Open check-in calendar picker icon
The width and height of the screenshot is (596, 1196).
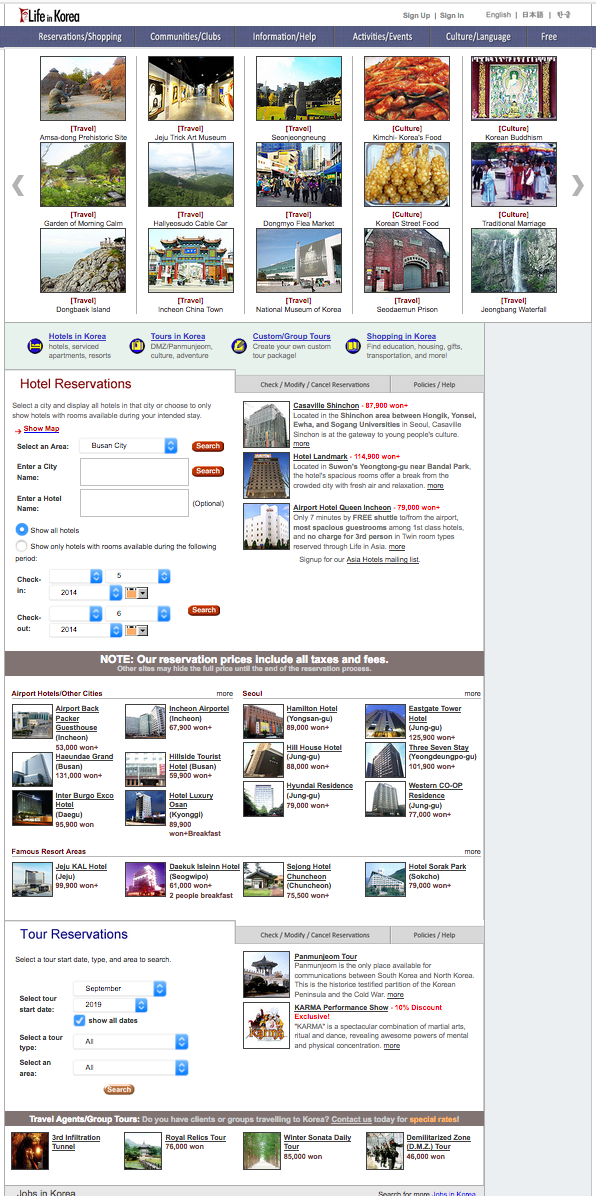[x=137, y=593]
